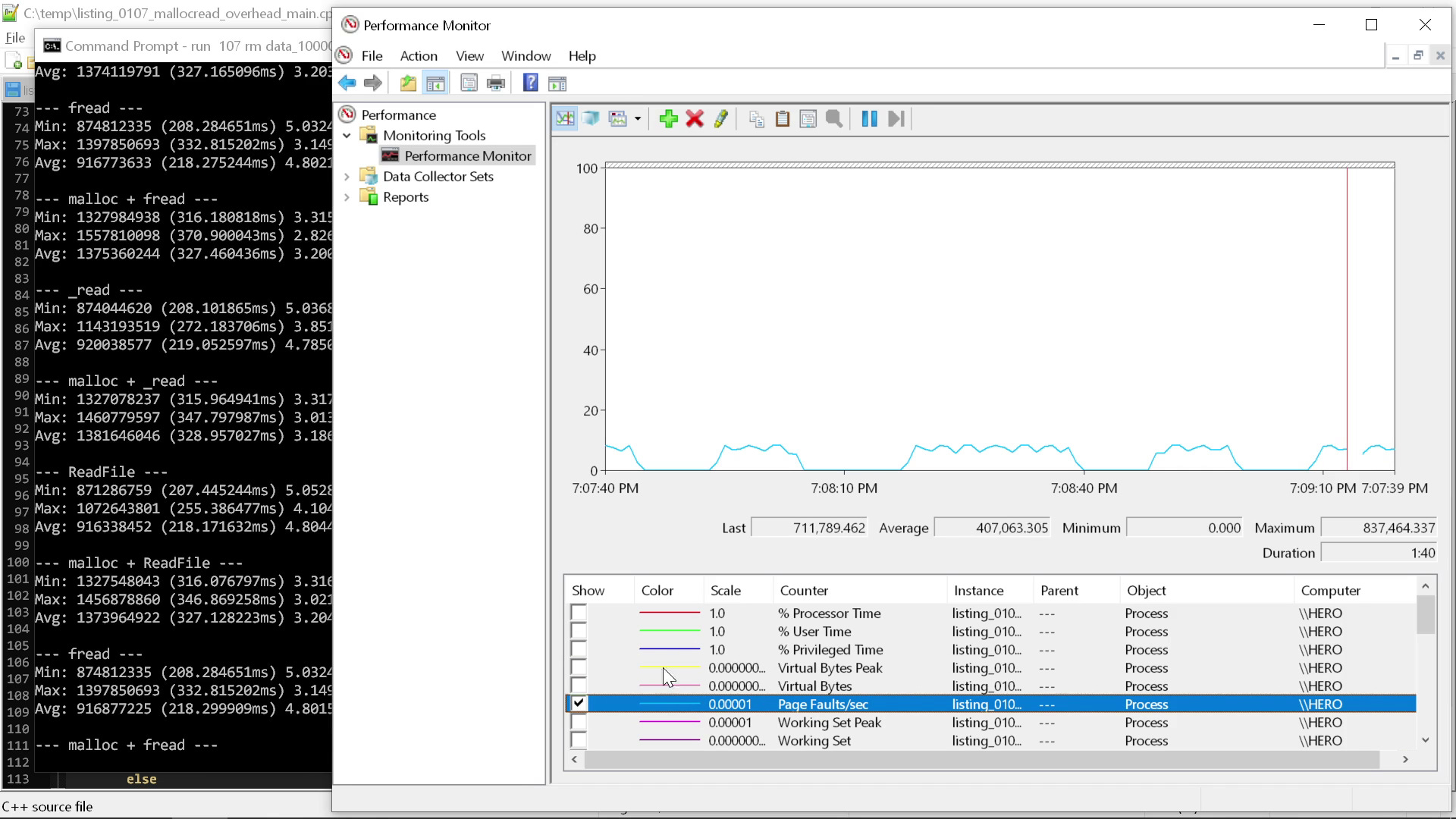
Task: Freeze the display using the pause icon
Action: pyautogui.click(x=869, y=118)
